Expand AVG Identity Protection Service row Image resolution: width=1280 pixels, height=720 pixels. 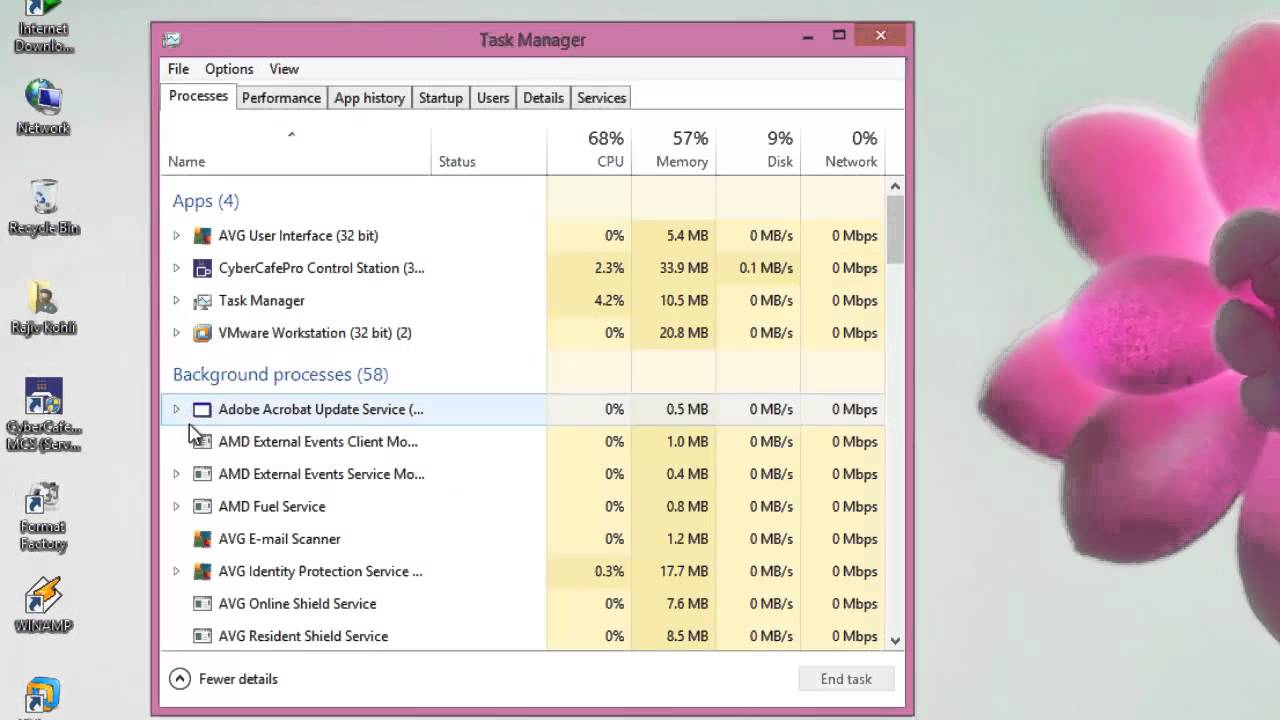[x=176, y=572]
